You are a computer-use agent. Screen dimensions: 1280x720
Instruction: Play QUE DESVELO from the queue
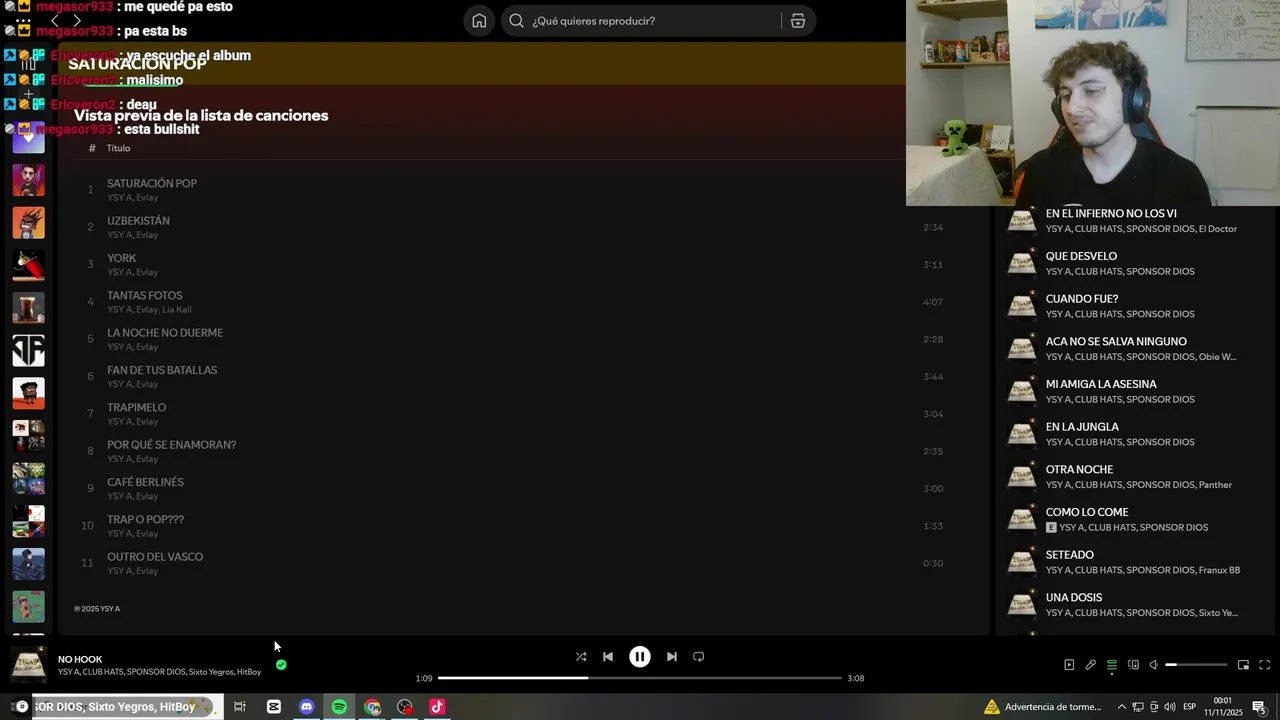point(1135,263)
